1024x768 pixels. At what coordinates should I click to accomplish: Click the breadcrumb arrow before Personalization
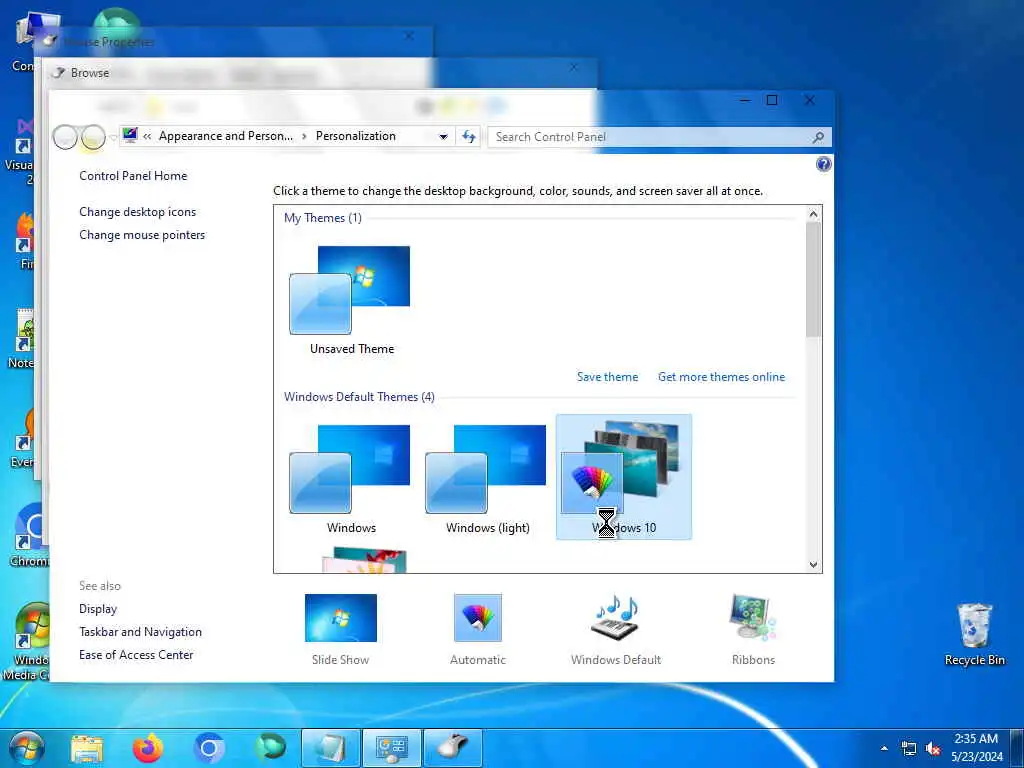tap(304, 136)
